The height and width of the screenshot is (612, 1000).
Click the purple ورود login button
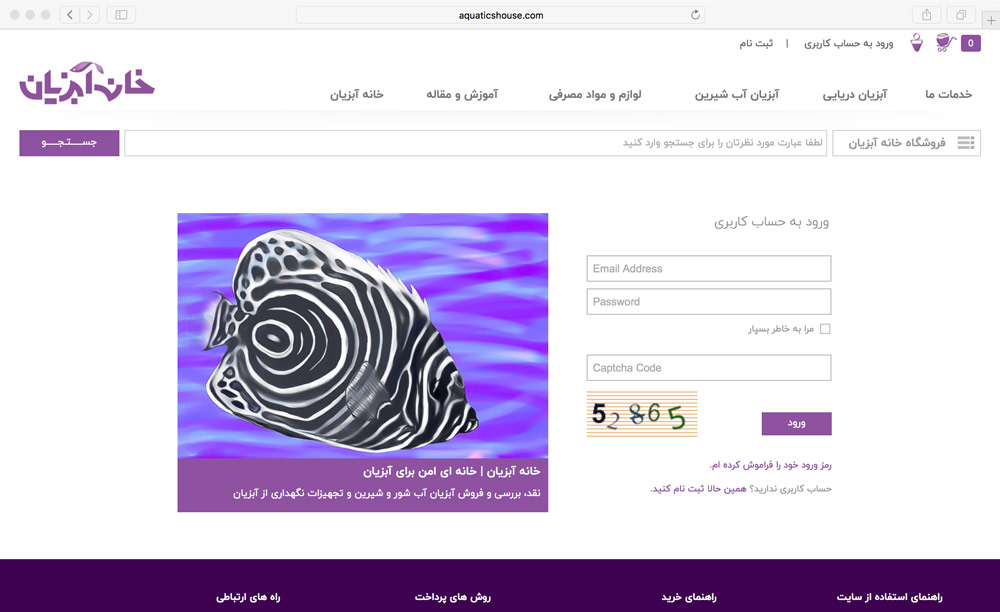click(797, 423)
